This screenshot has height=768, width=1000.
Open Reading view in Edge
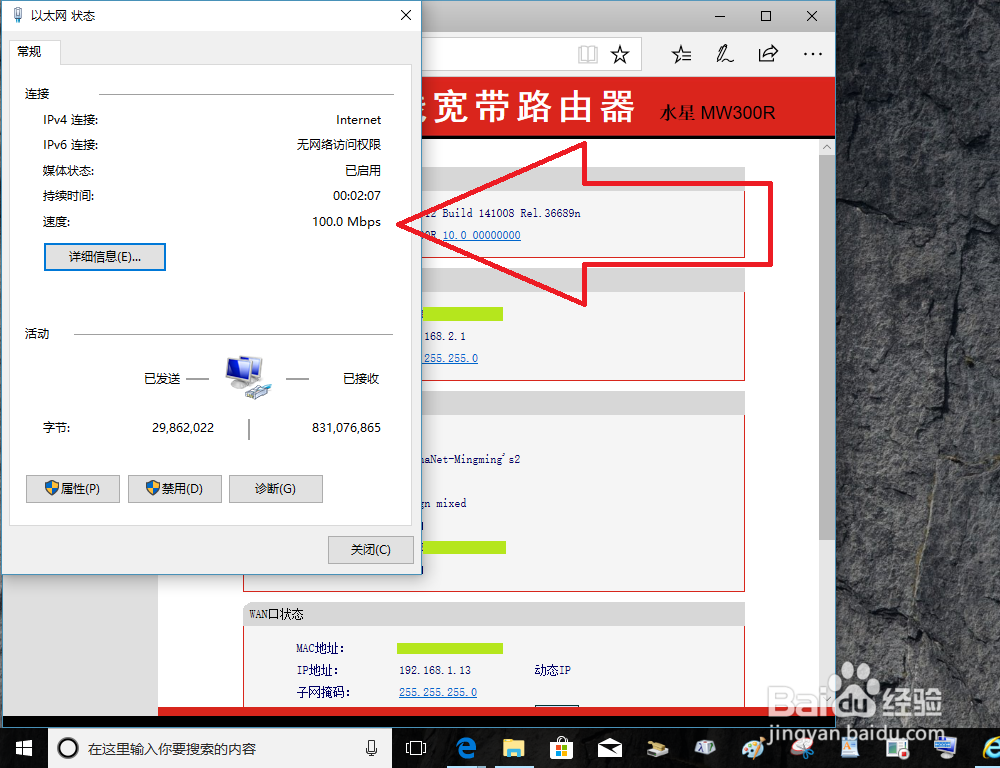coord(587,54)
